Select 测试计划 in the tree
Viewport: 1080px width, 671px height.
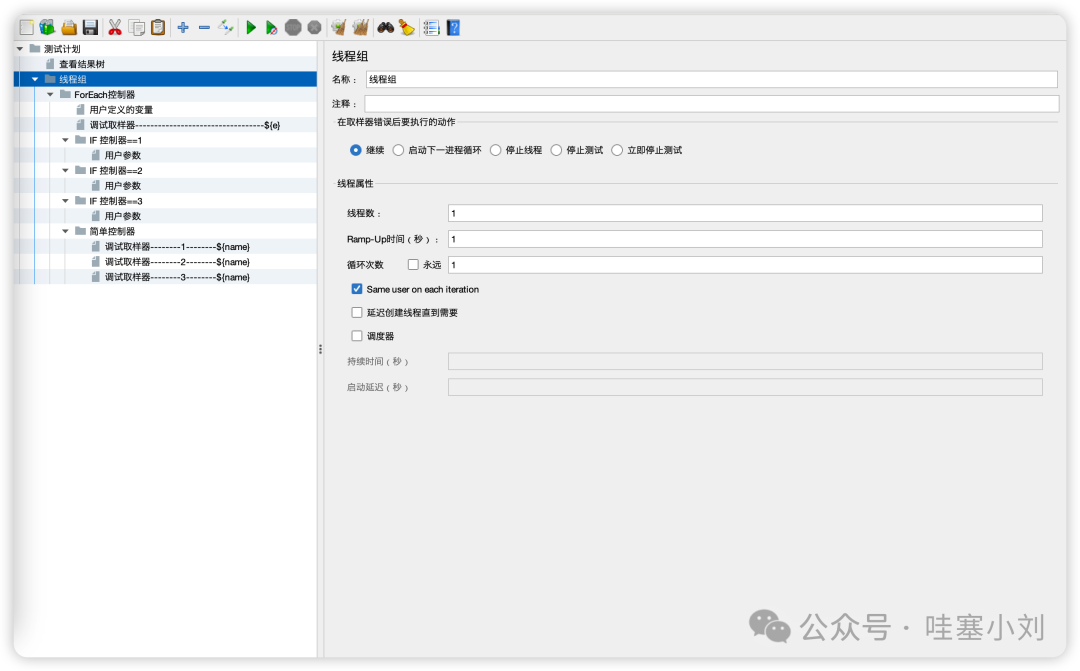pos(62,49)
